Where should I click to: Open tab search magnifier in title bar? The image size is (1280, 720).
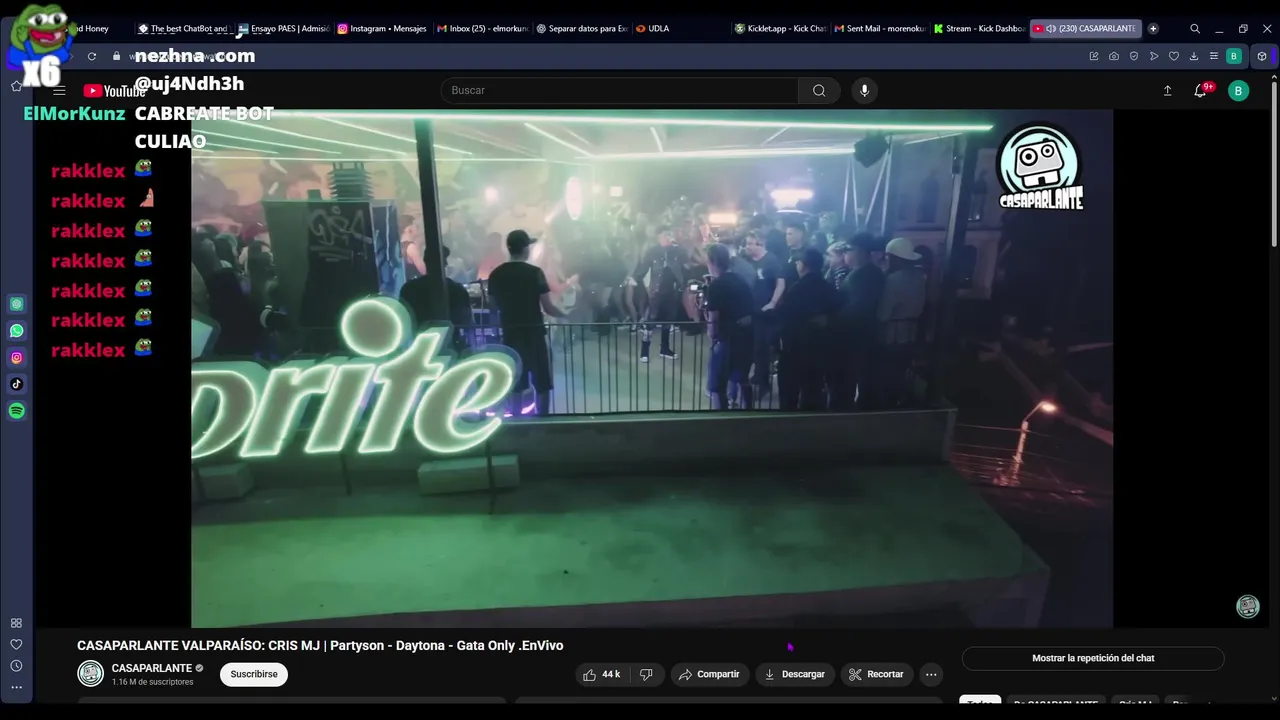(1195, 29)
